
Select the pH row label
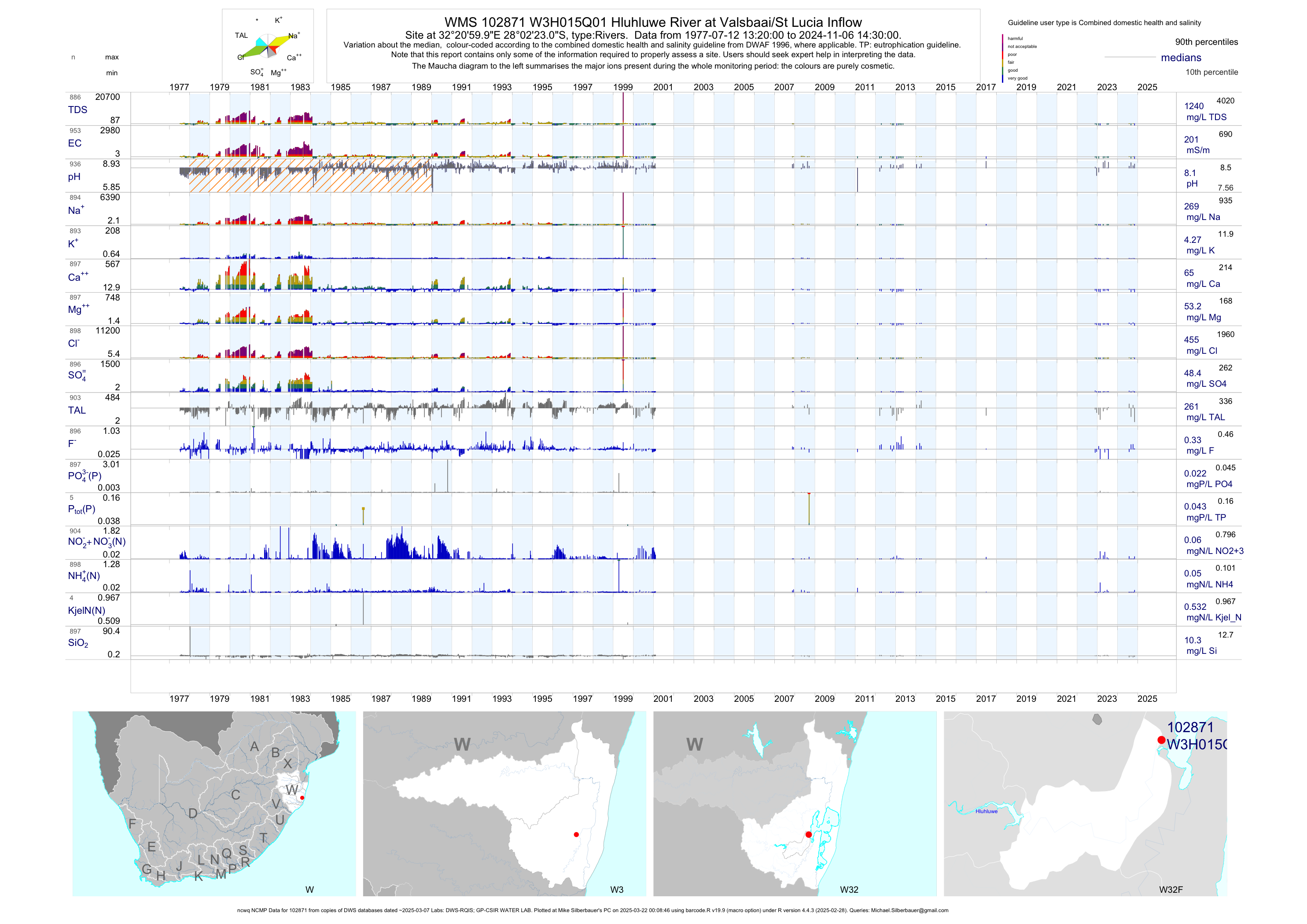pos(74,177)
